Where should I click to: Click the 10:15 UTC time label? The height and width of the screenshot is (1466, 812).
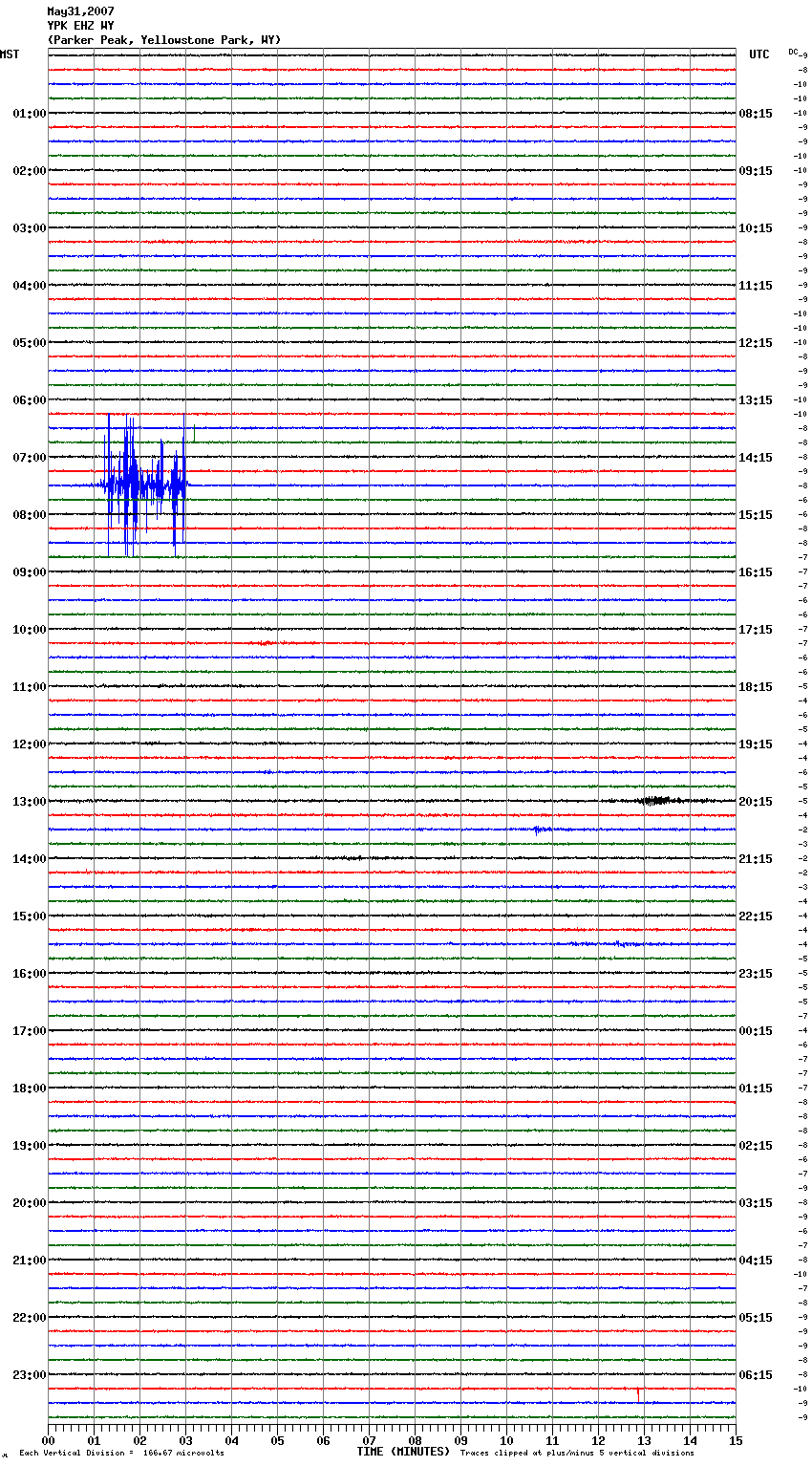(x=756, y=228)
